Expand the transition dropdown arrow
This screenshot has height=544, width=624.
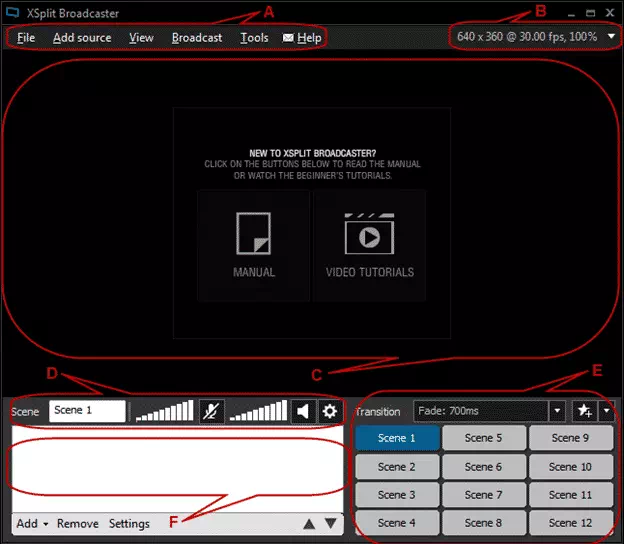557,411
